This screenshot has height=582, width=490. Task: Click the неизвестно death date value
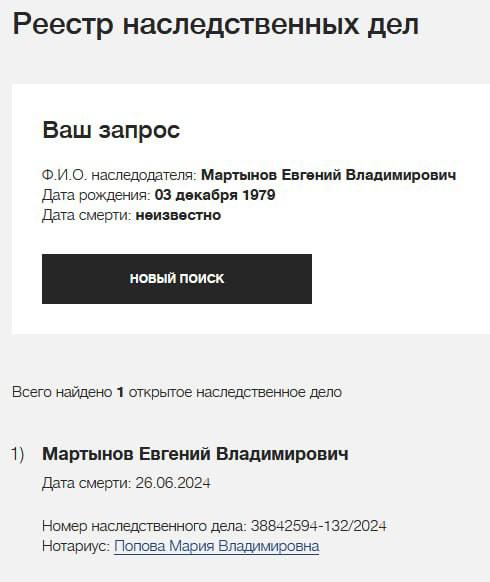click(178, 215)
